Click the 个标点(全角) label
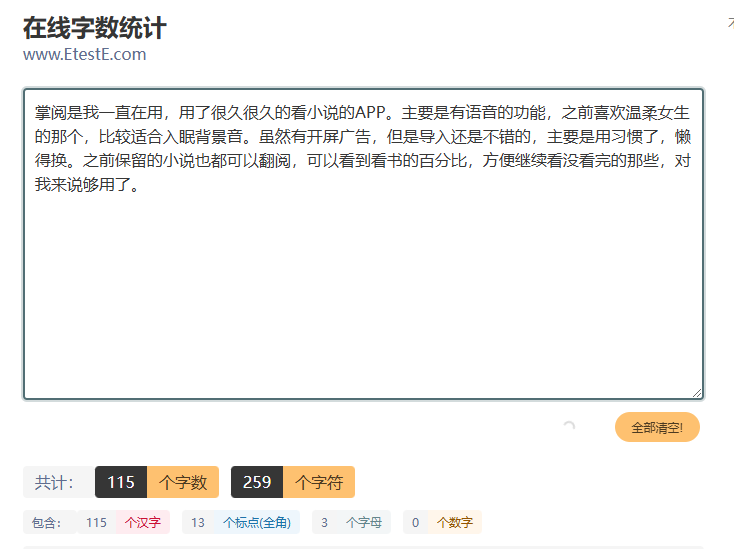Image resolution: width=734 pixels, height=549 pixels. pos(257,522)
